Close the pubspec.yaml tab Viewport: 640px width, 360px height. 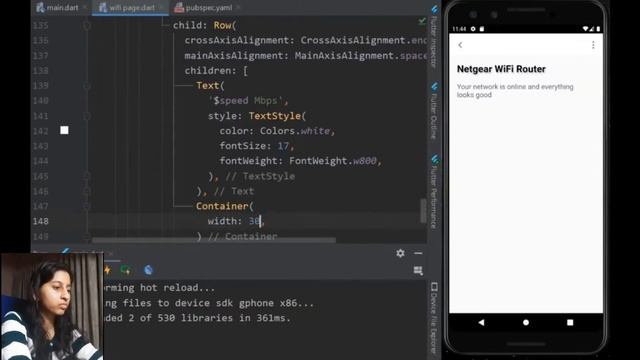coord(238,7)
